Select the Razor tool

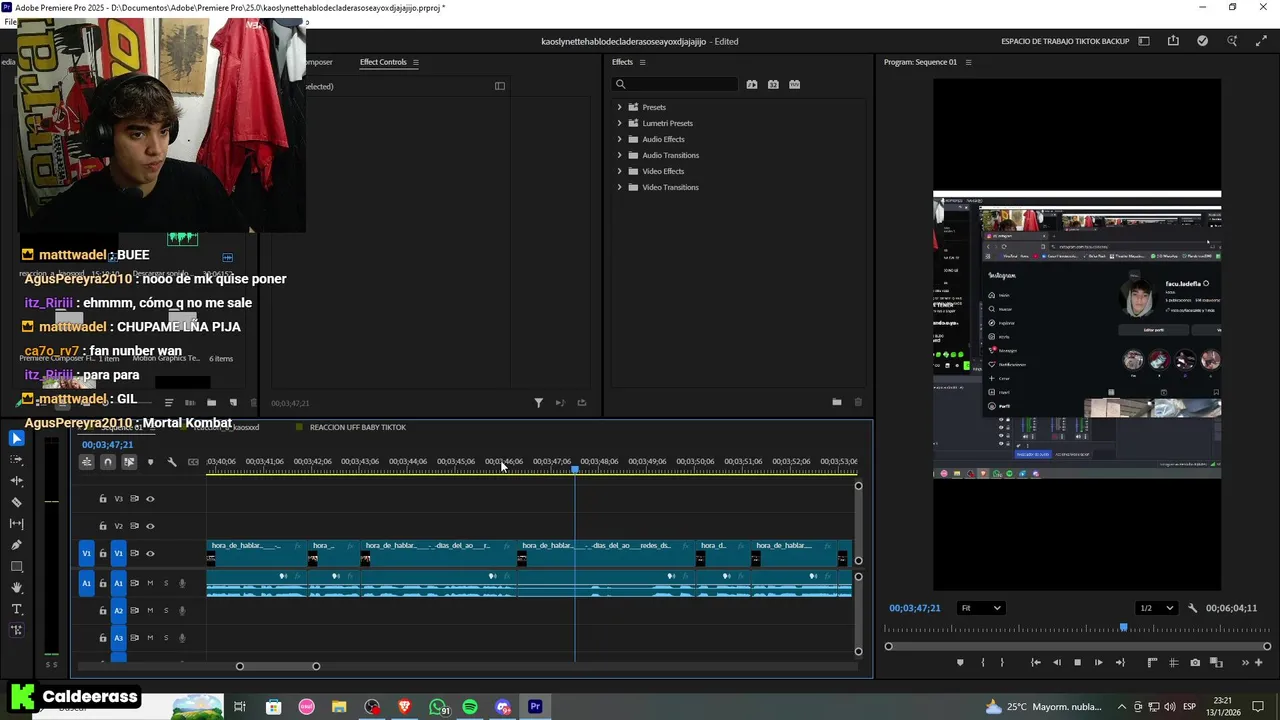coord(16,502)
